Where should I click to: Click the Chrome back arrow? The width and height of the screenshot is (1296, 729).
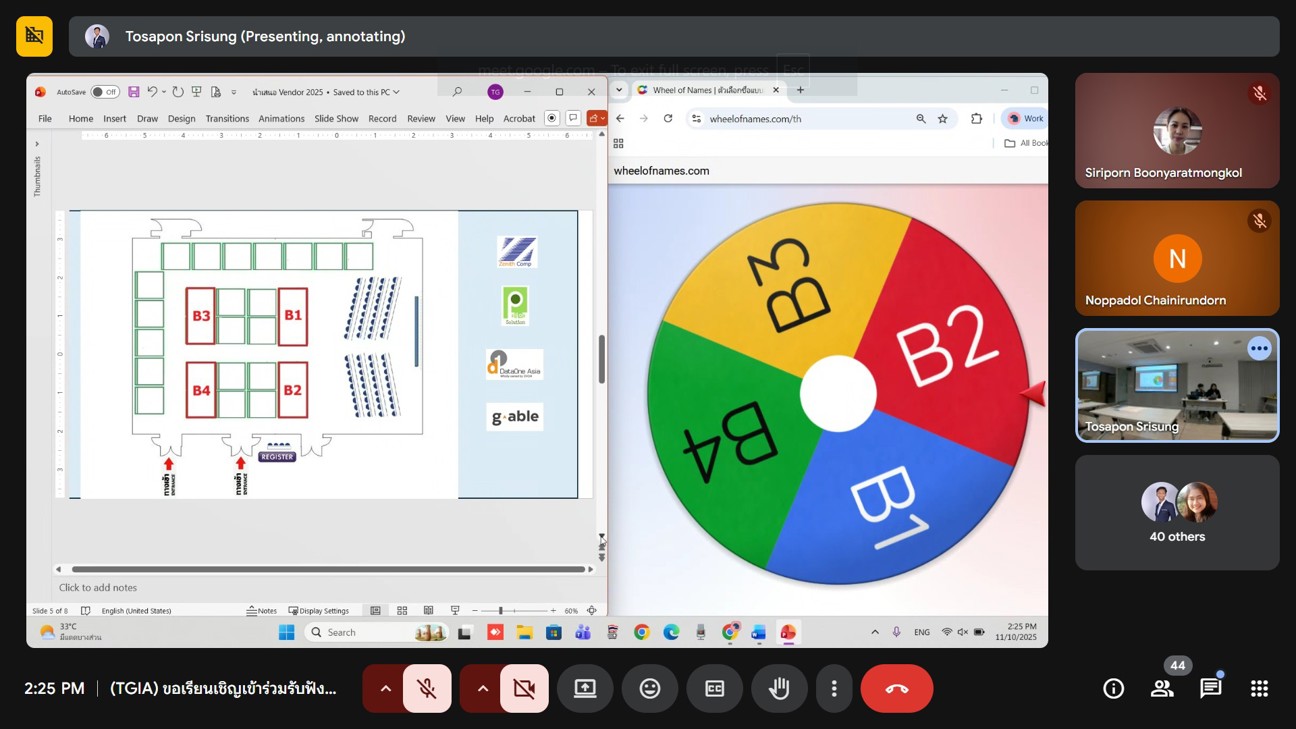pyautogui.click(x=620, y=118)
